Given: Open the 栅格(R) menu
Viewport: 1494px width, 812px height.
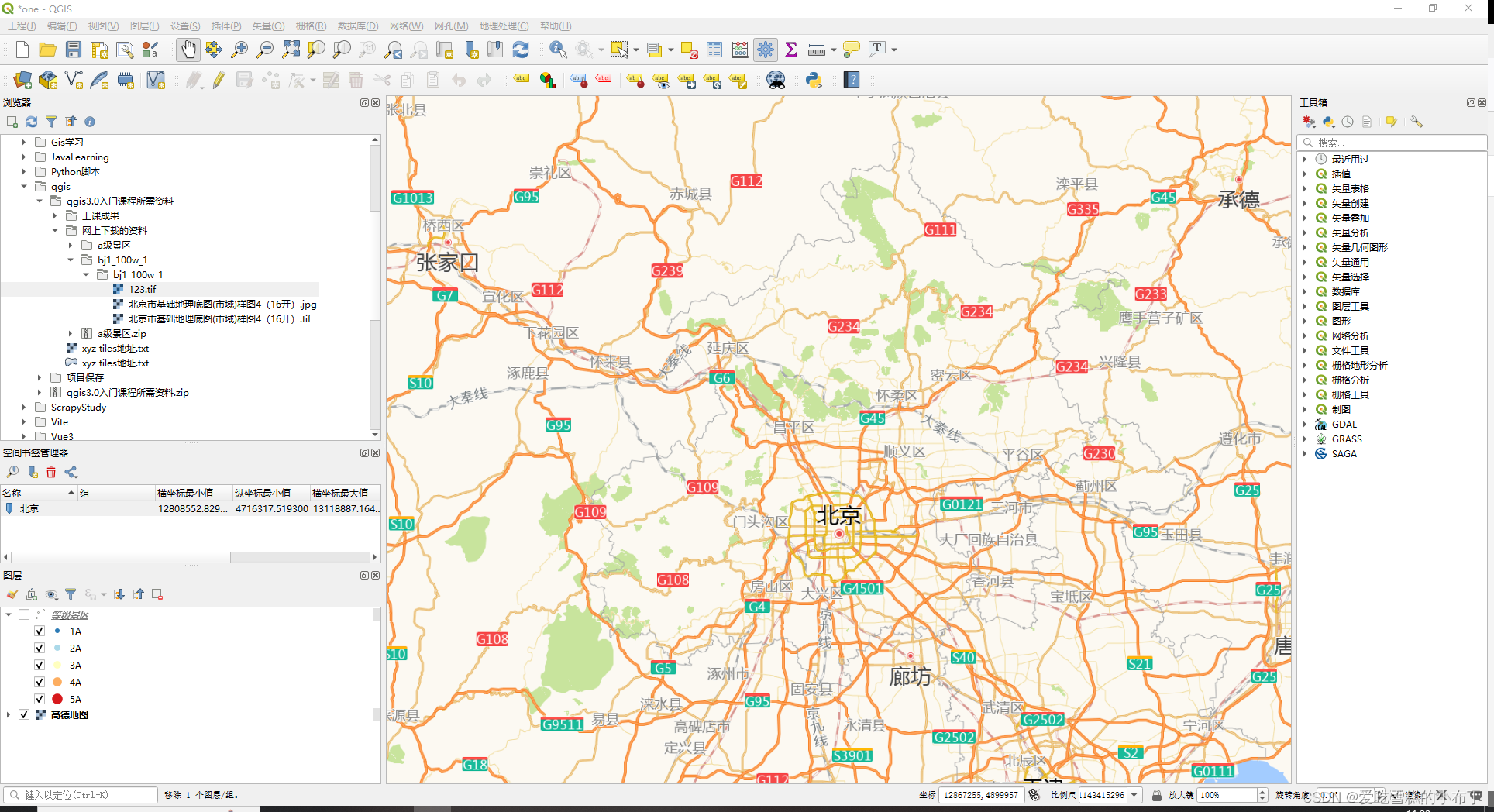Looking at the screenshot, I should click(311, 26).
